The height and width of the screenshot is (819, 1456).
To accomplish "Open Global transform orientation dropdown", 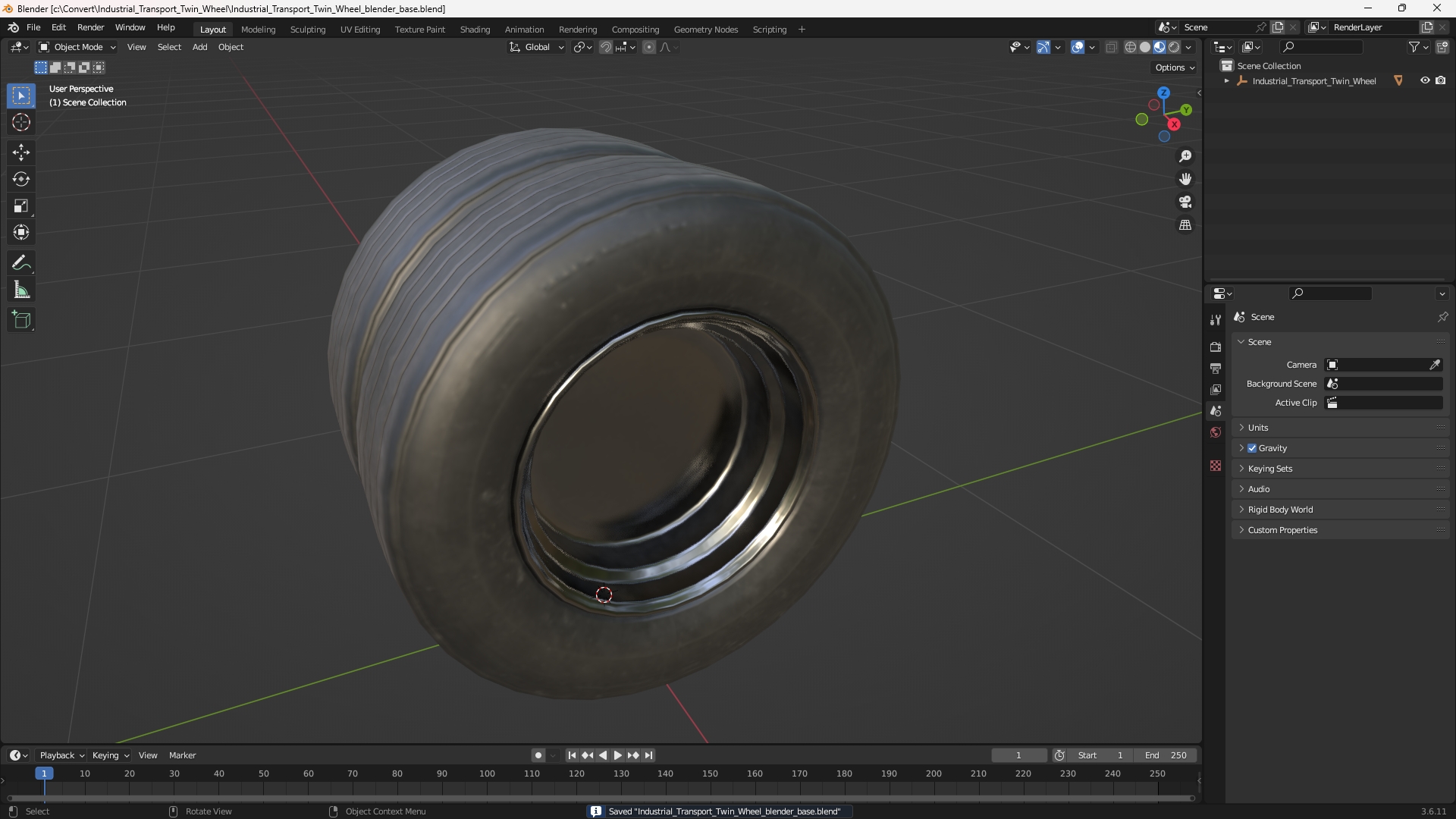I will [x=537, y=47].
